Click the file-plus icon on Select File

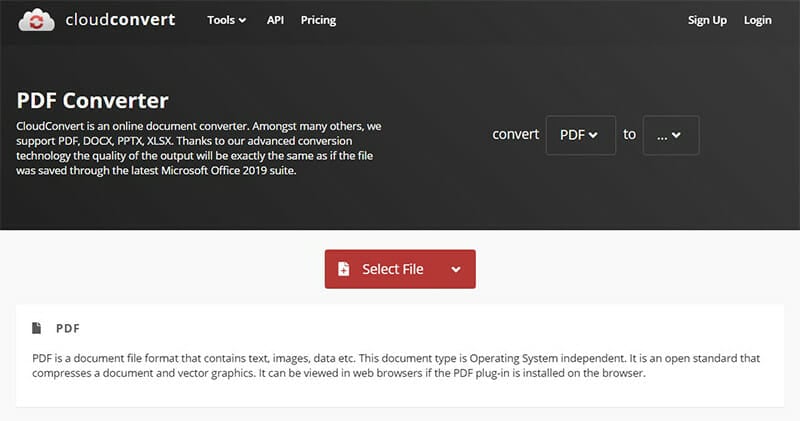(x=344, y=269)
